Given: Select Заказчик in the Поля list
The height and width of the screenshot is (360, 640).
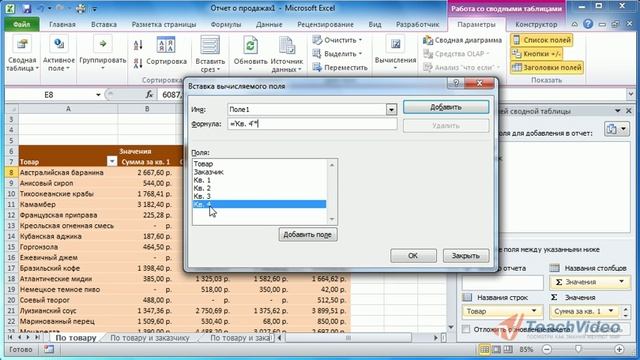Looking at the screenshot, I should tap(259, 172).
